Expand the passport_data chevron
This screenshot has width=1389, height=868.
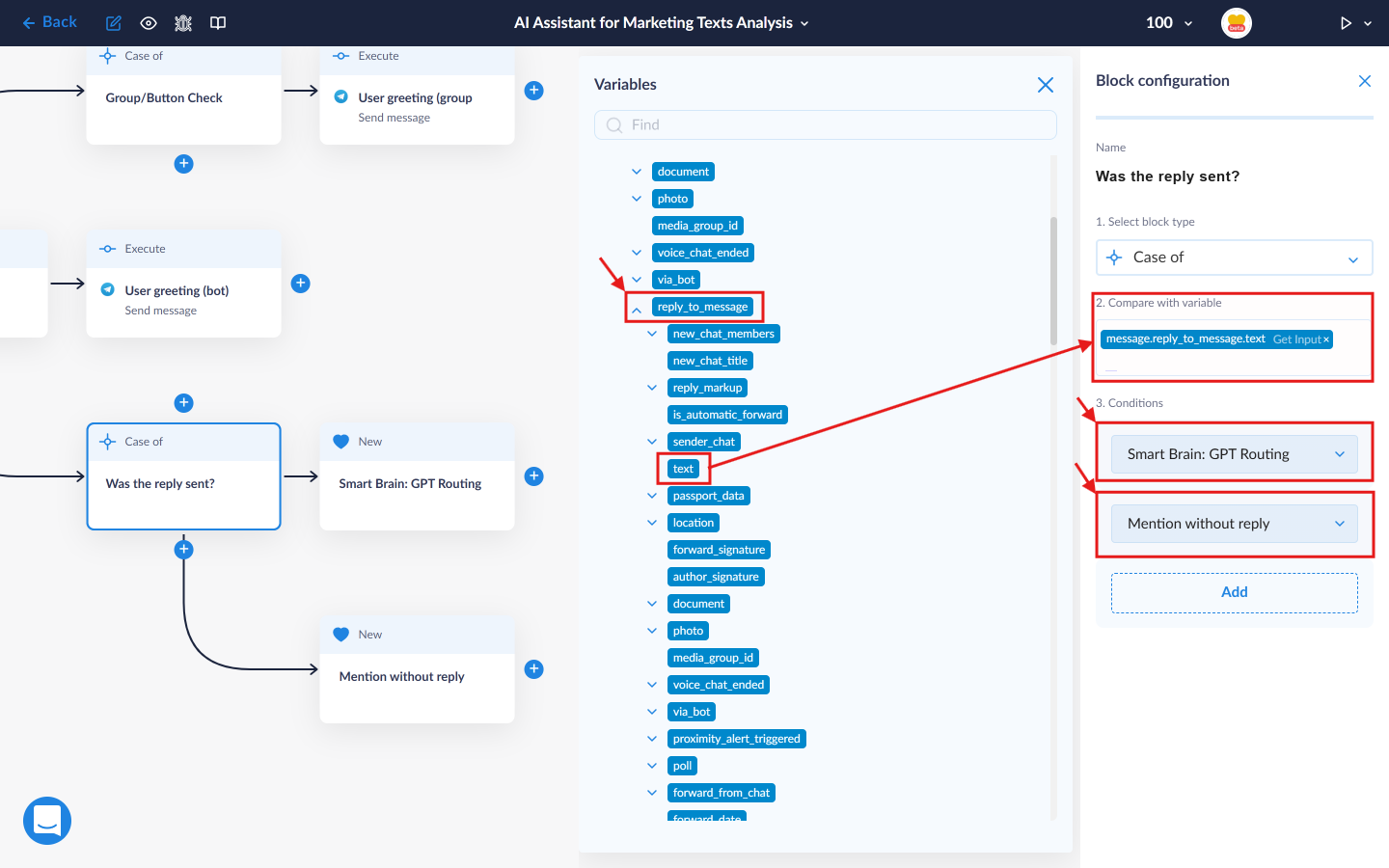tap(652, 496)
